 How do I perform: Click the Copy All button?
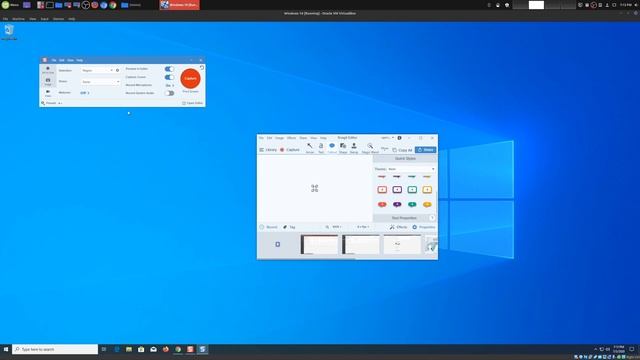coord(402,150)
